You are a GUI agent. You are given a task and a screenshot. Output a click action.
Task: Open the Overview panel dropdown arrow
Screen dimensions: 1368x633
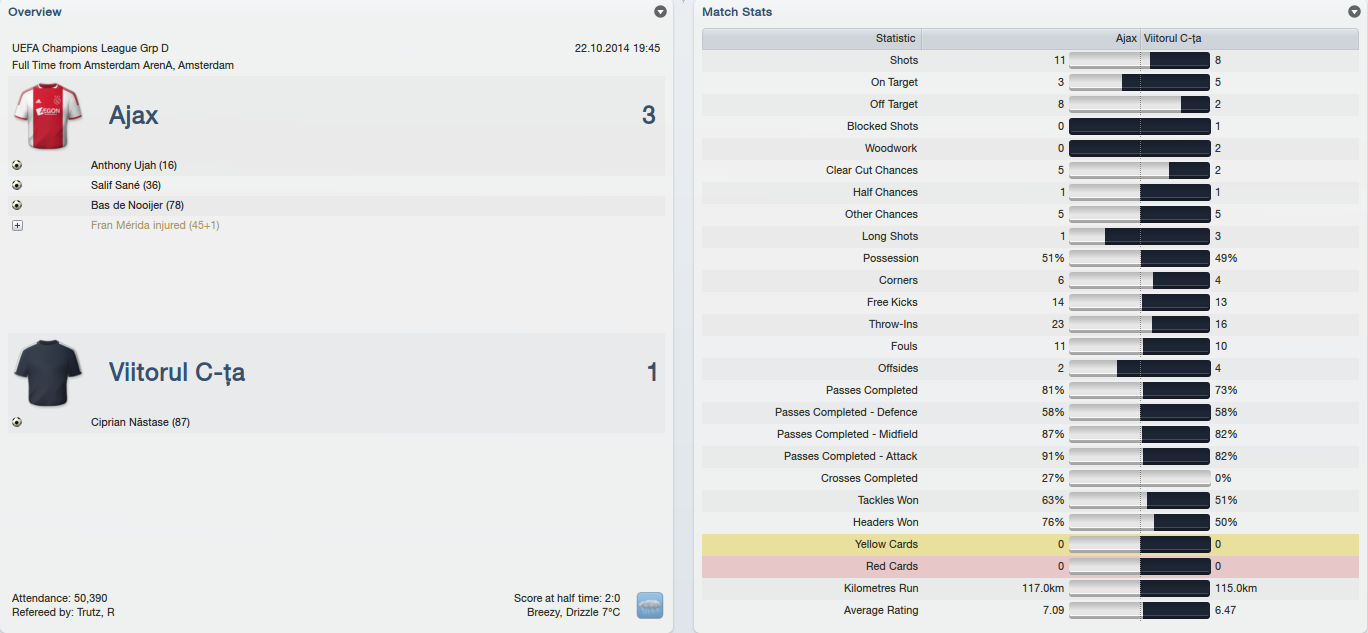click(x=660, y=12)
